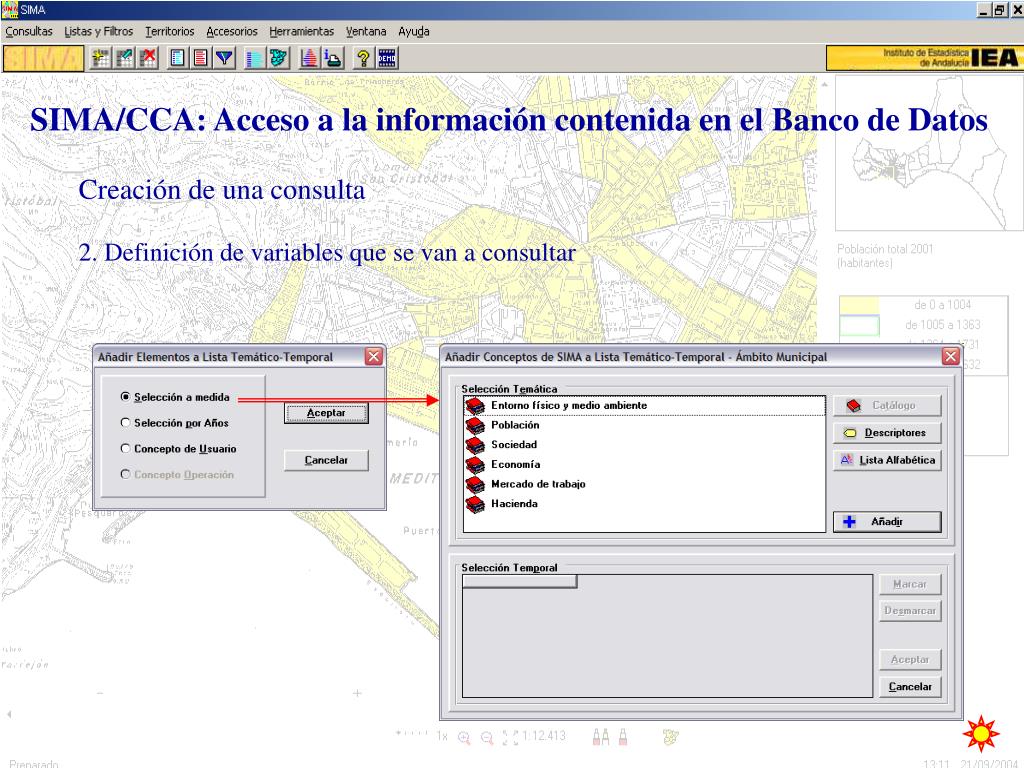The width and height of the screenshot is (1024, 768).
Task: Click the horizontal bar chart toolbar icon
Action: (254, 58)
